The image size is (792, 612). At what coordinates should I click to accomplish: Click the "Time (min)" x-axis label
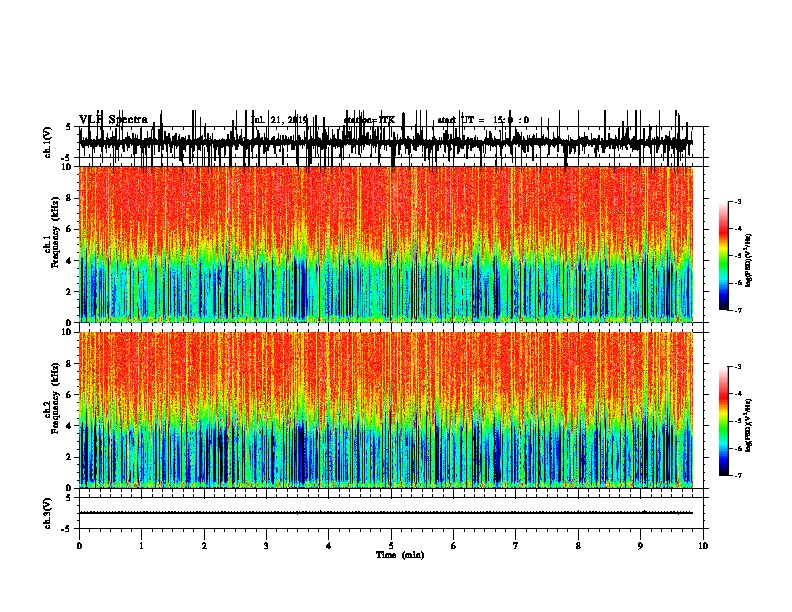400,555
